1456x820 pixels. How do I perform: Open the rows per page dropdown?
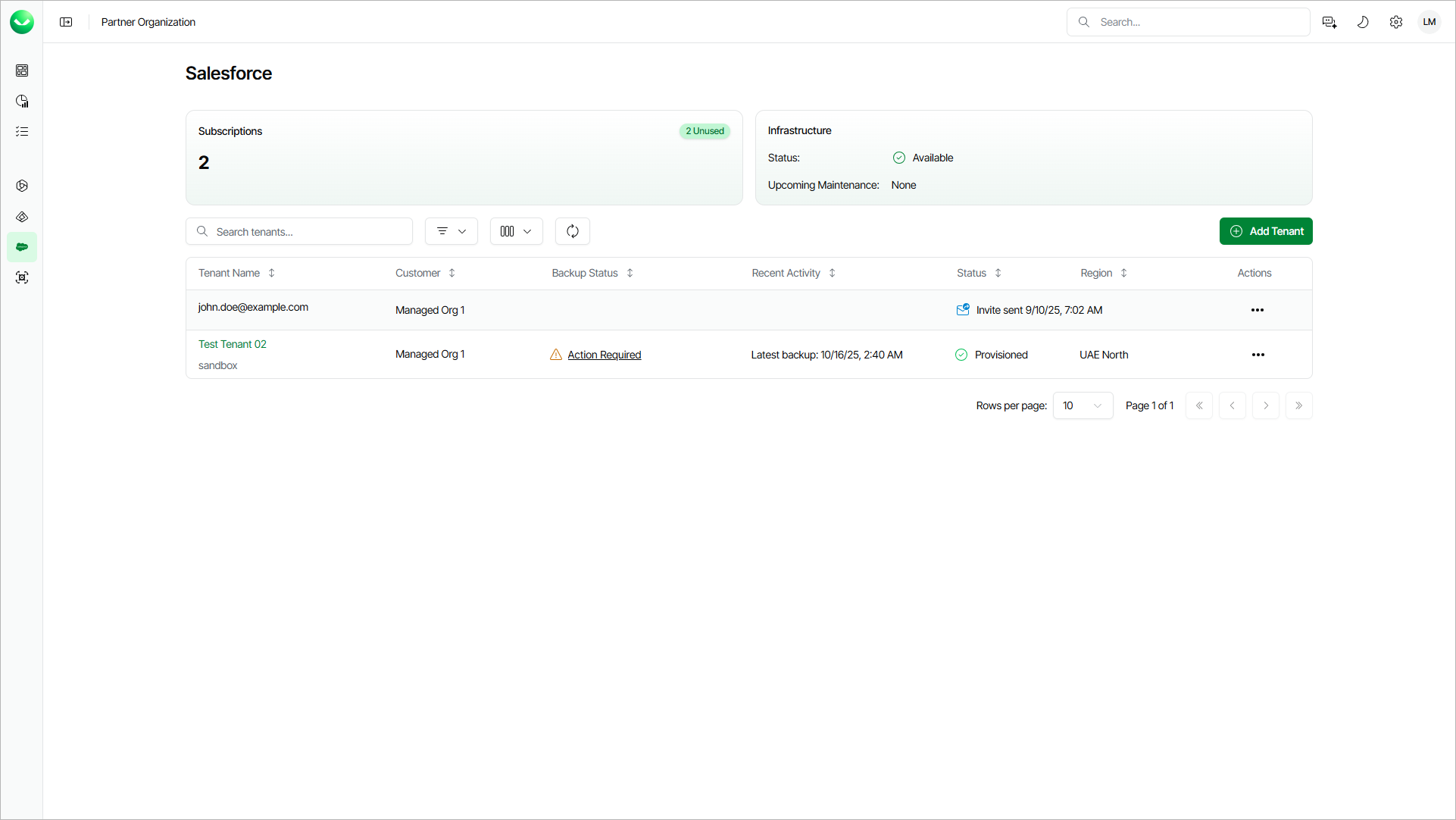pyautogui.click(x=1082, y=405)
